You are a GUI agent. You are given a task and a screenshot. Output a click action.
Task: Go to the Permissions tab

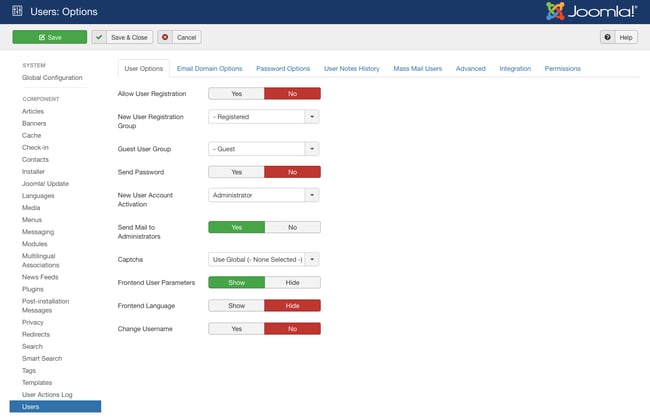pos(562,68)
